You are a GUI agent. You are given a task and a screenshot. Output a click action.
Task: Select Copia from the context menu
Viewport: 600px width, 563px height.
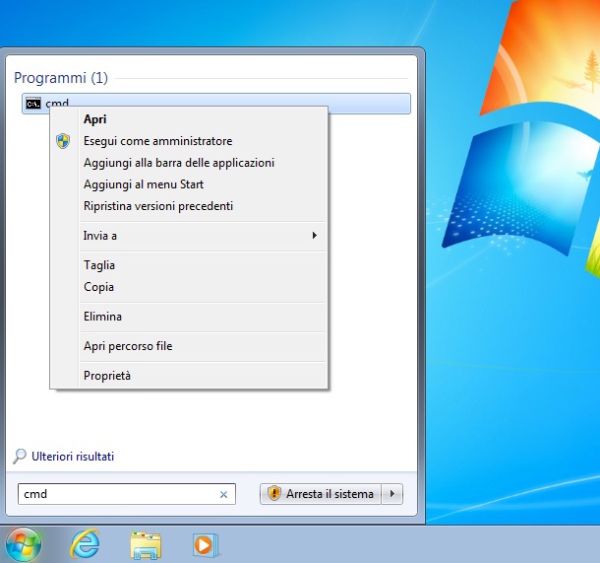click(99, 287)
